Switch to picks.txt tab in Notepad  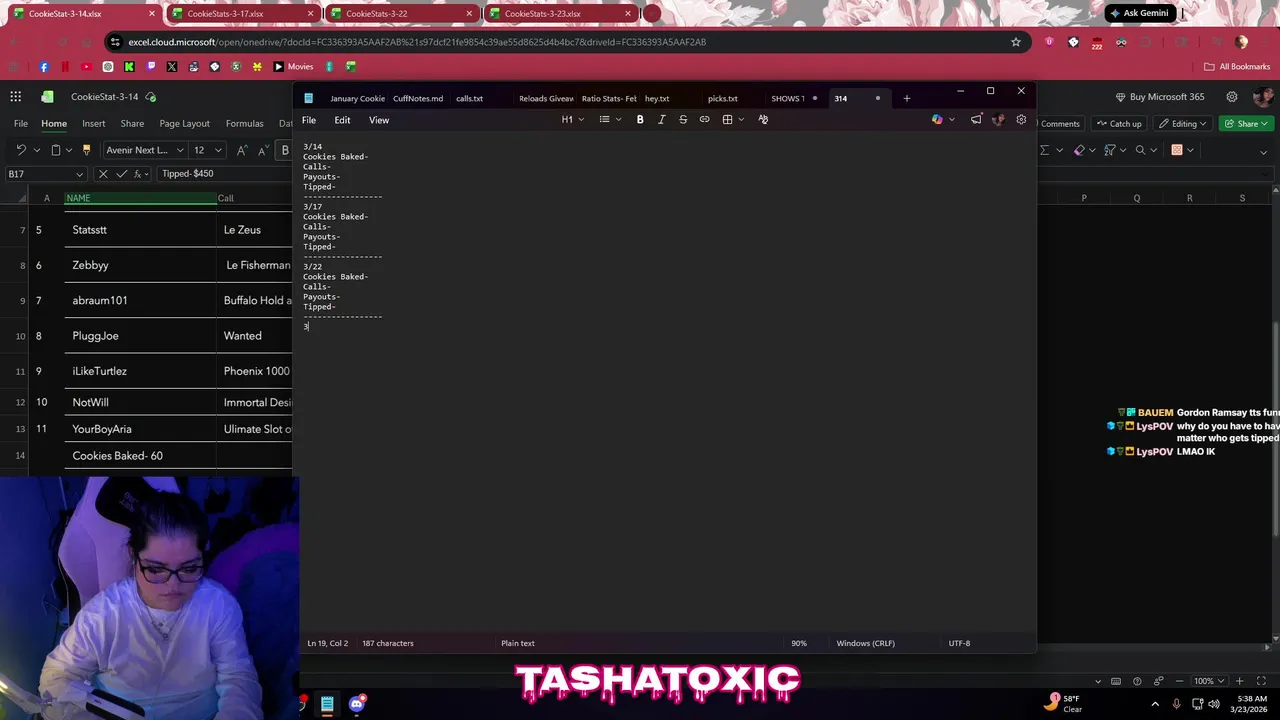pos(722,98)
